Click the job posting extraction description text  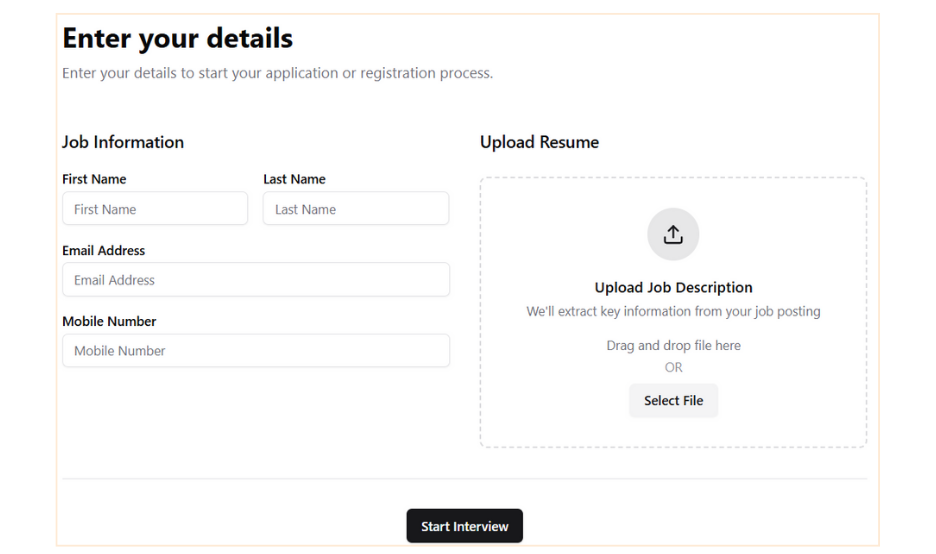(x=673, y=312)
